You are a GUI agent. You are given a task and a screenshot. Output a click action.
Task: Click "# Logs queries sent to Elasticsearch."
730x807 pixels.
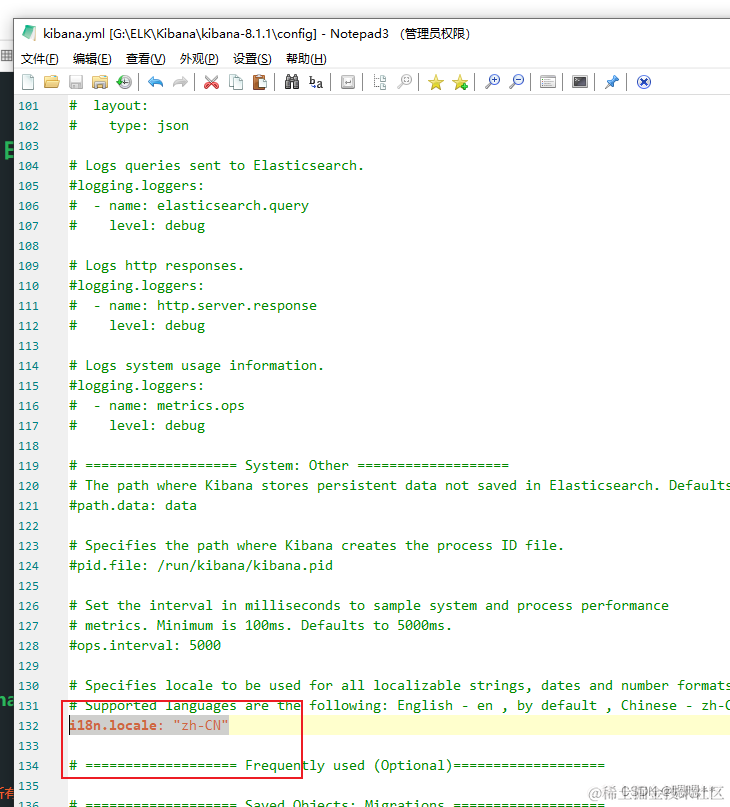click(217, 166)
